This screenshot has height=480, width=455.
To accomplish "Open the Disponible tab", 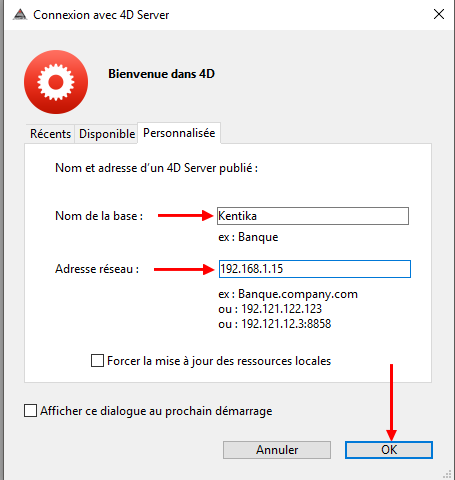I will click(x=107, y=134).
